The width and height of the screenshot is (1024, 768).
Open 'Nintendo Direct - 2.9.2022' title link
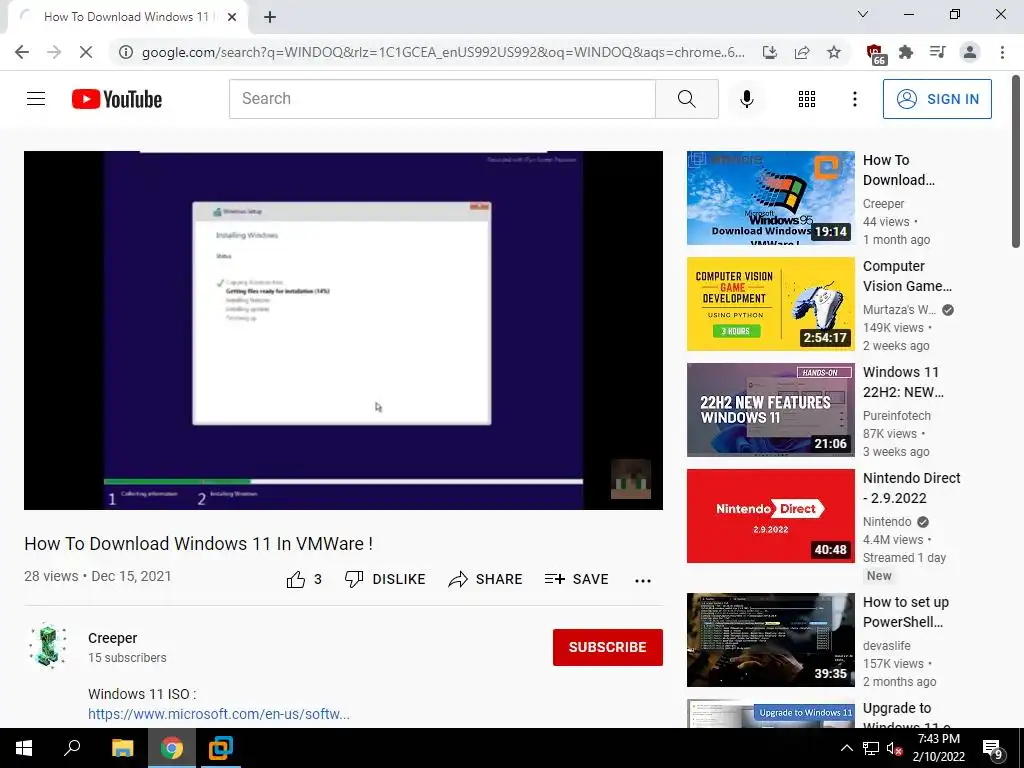(912, 488)
